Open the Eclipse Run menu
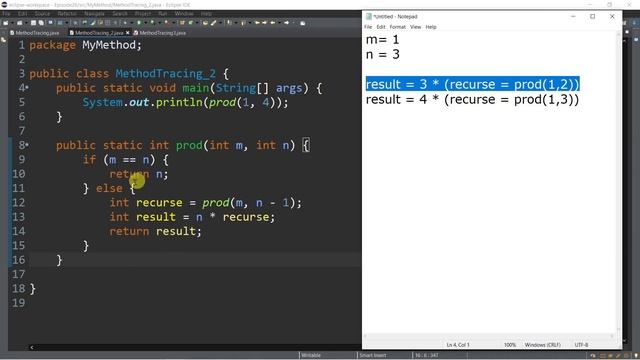640x360 pixels. point(162,13)
